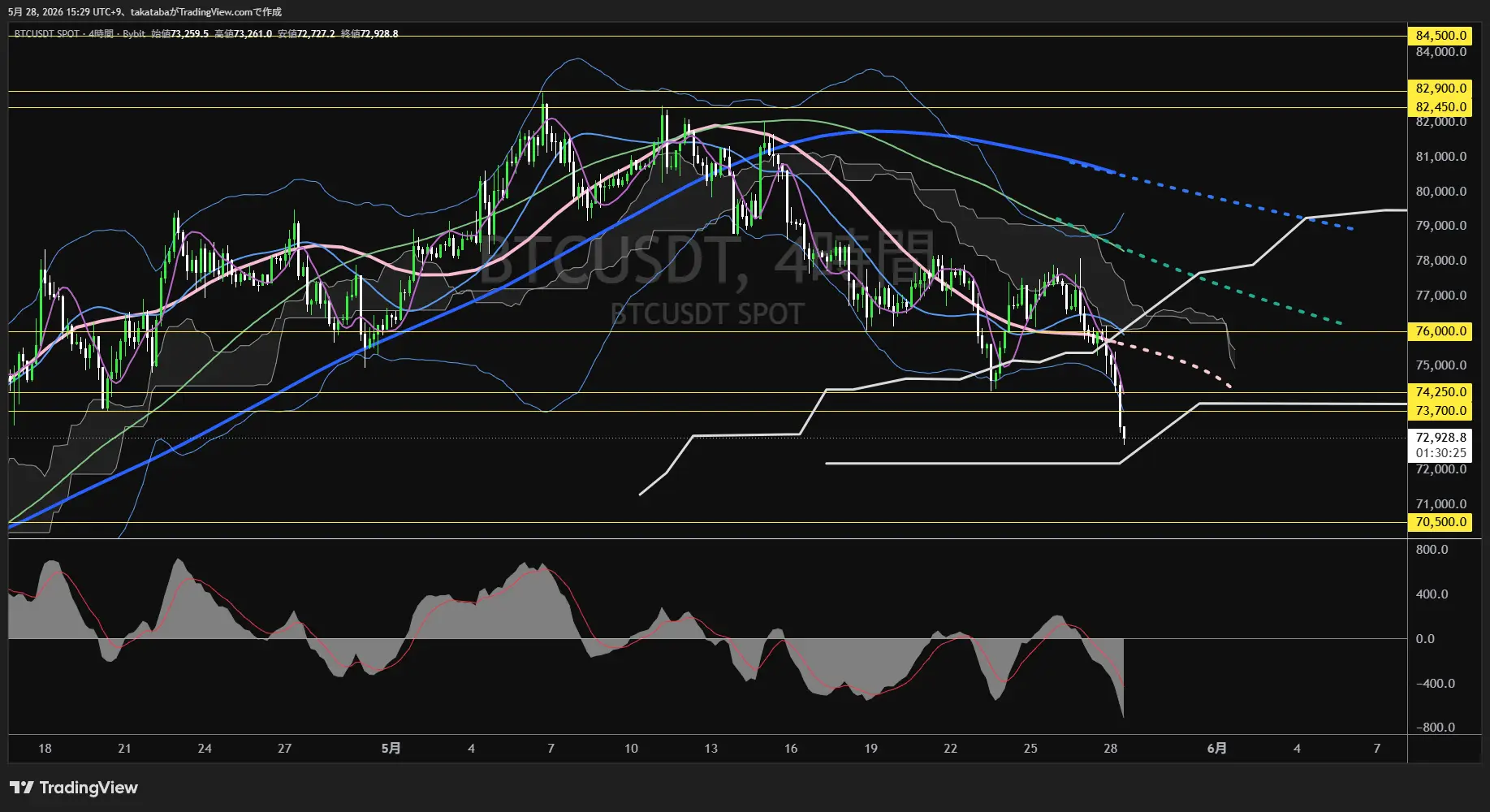Click the 5月 month label on time axis
Screen dimensions: 1490x812
point(391,749)
